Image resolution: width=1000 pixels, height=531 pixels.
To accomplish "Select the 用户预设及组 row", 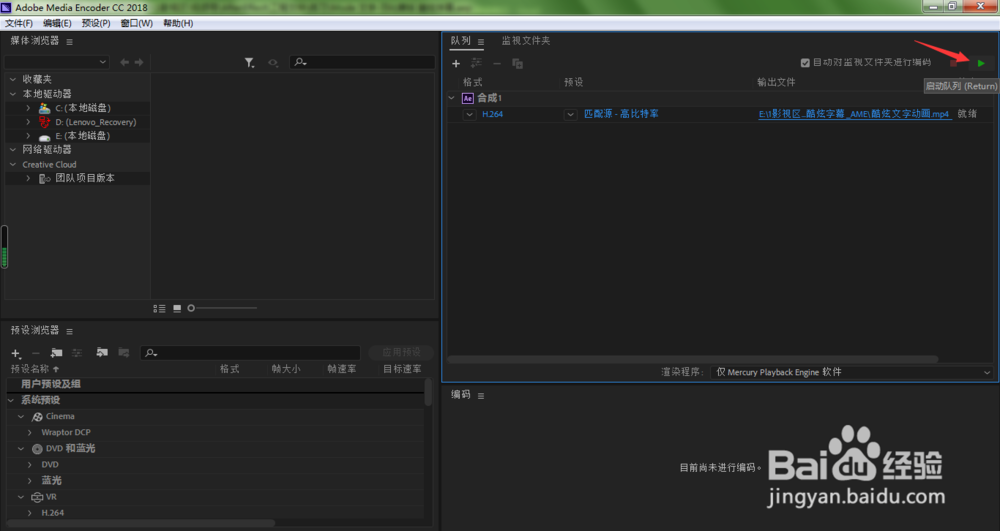I will click(215, 384).
